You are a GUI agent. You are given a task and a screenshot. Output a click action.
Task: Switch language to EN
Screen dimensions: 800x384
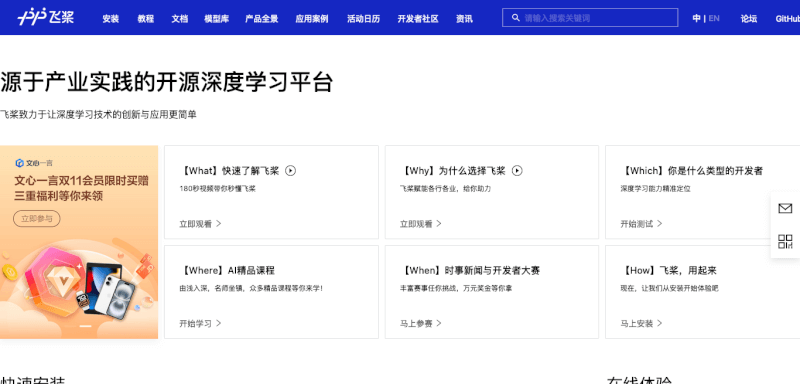coord(714,18)
